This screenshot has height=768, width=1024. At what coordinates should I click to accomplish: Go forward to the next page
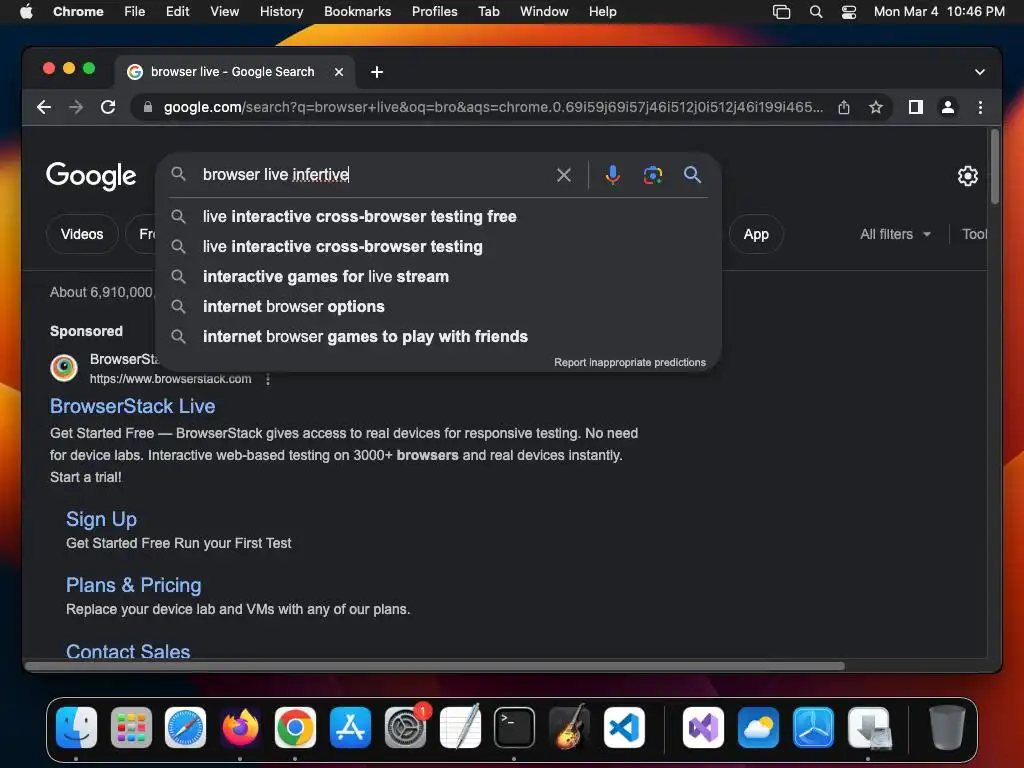click(x=76, y=107)
